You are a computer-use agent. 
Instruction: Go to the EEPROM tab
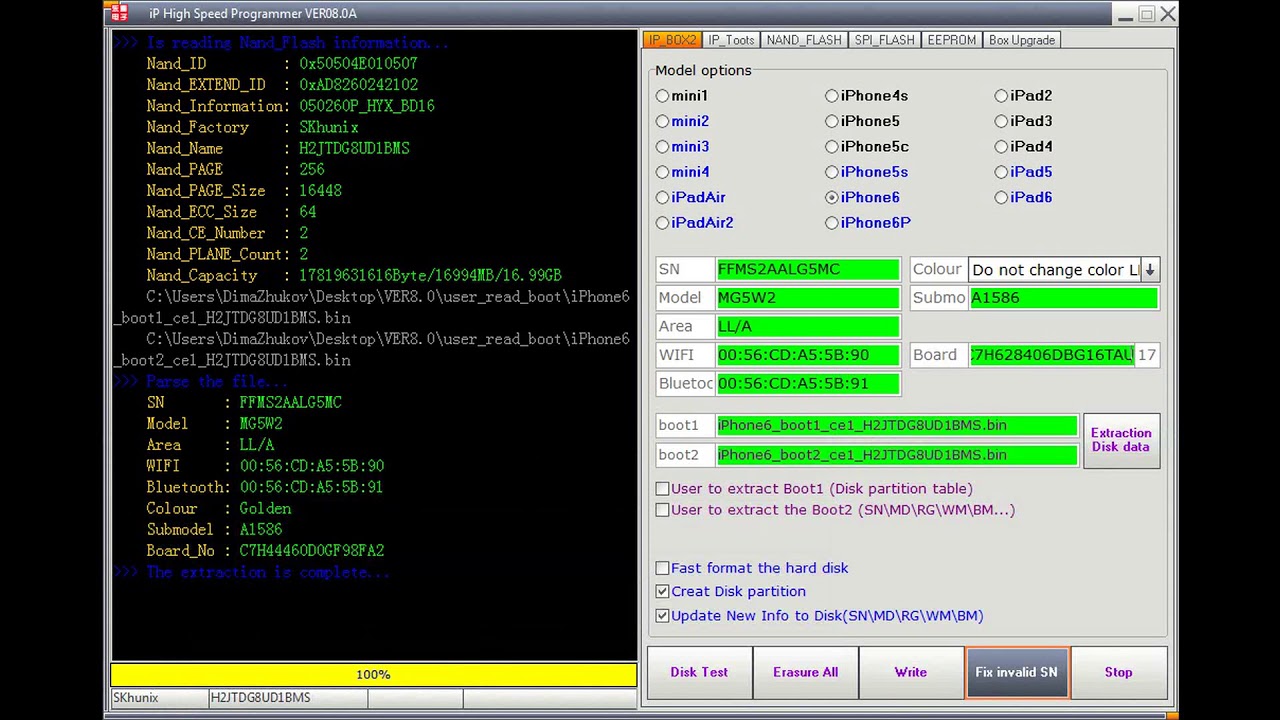click(951, 40)
